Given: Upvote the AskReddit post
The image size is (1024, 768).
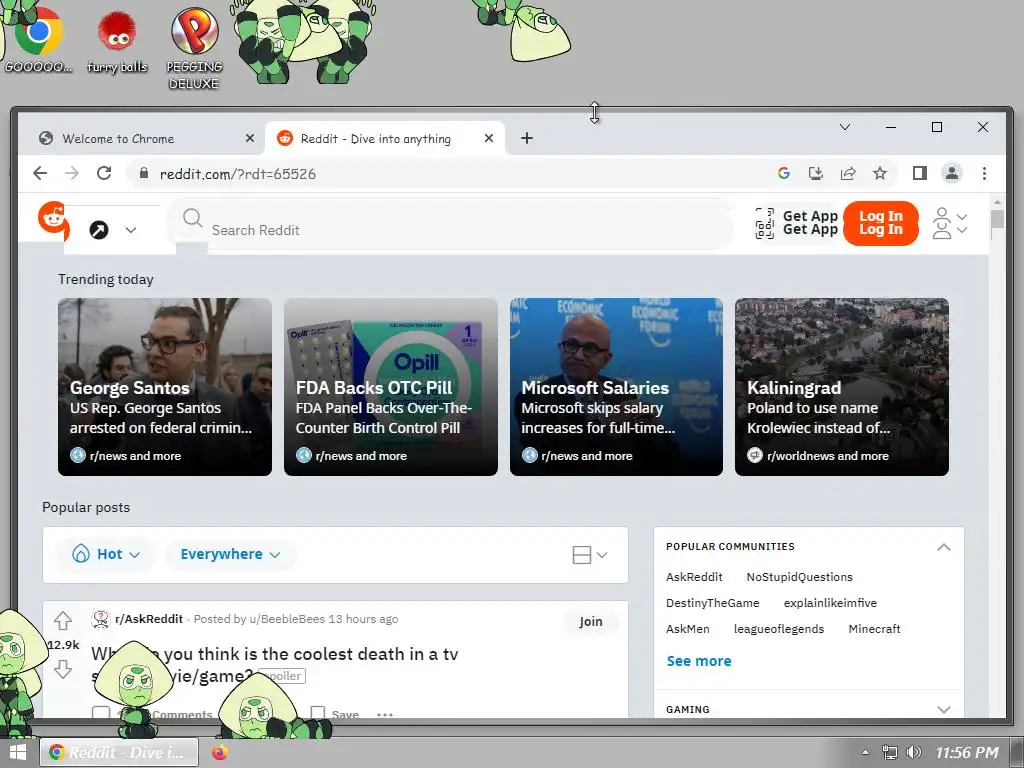Looking at the screenshot, I should 63,620.
